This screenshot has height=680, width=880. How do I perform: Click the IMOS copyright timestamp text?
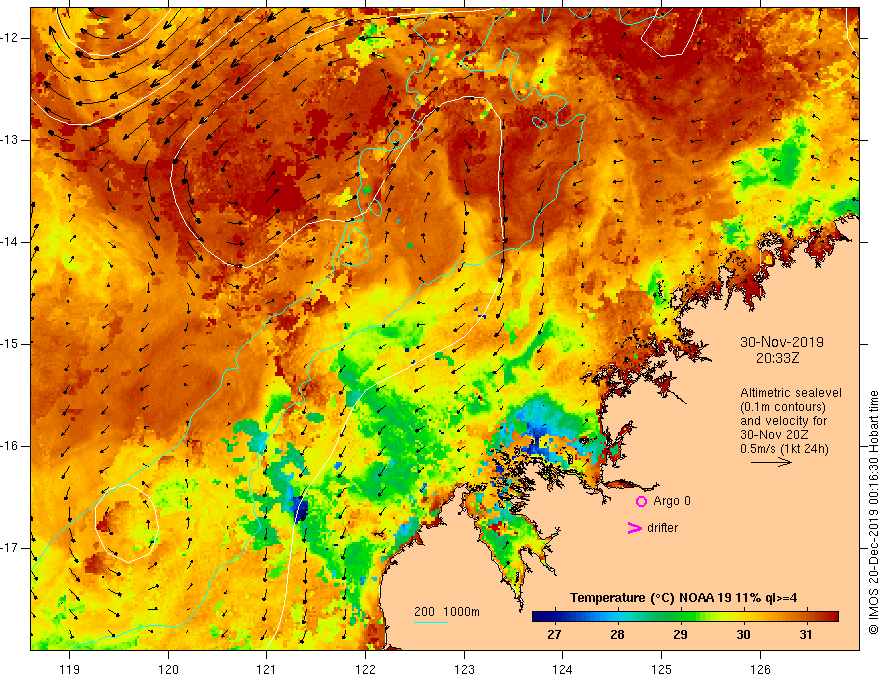click(873, 513)
